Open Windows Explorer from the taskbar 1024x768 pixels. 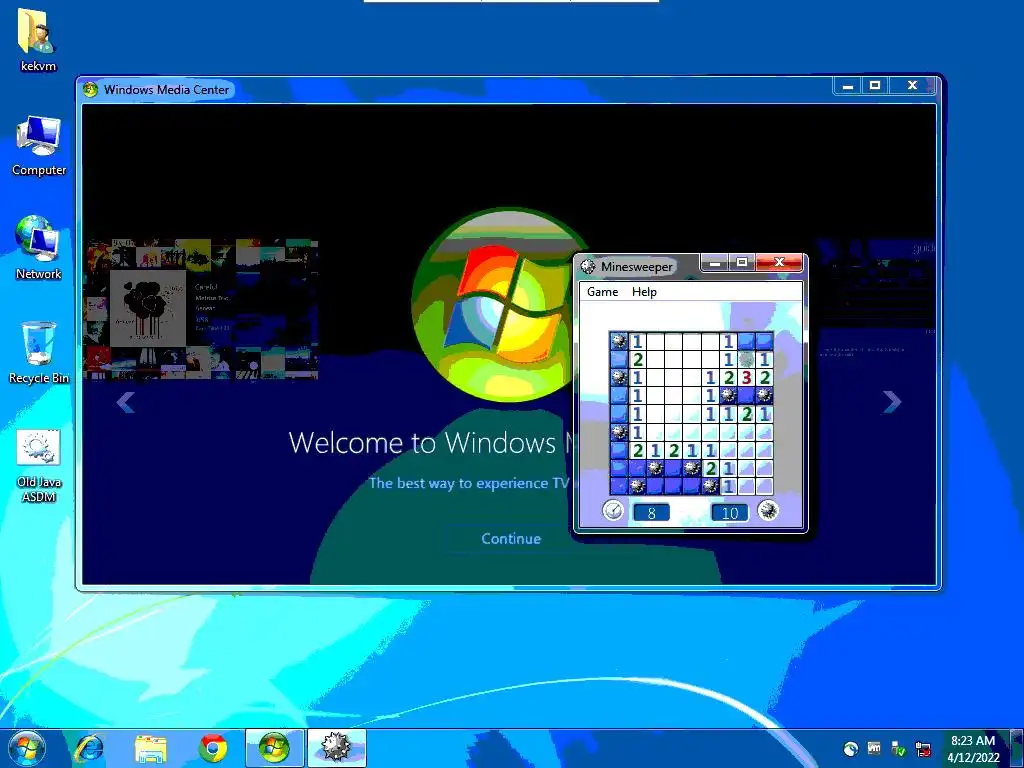[x=151, y=748]
